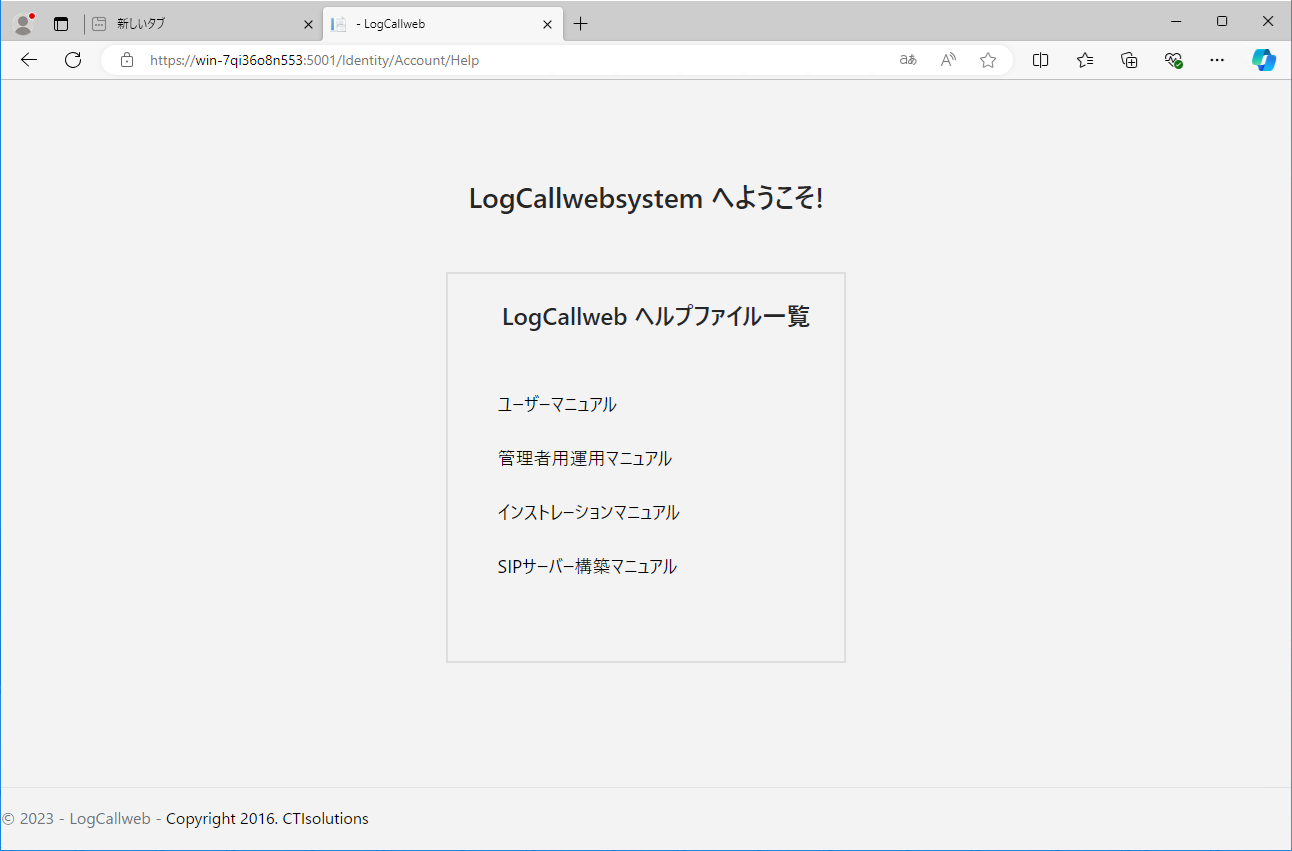Go back with the browser back arrow
This screenshot has width=1292, height=851.
point(29,60)
